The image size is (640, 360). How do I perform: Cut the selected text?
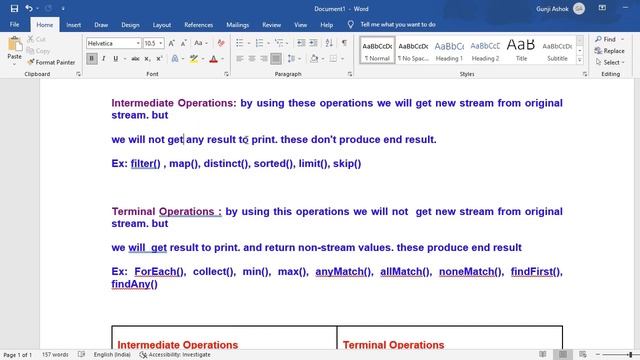(x=37, y=39)
